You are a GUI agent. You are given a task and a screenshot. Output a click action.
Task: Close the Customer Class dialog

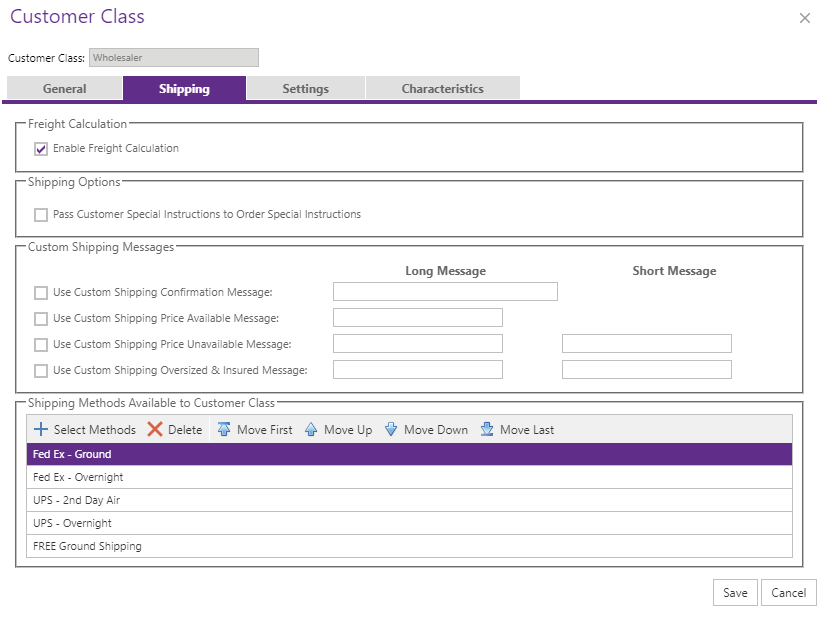point(805,18)
